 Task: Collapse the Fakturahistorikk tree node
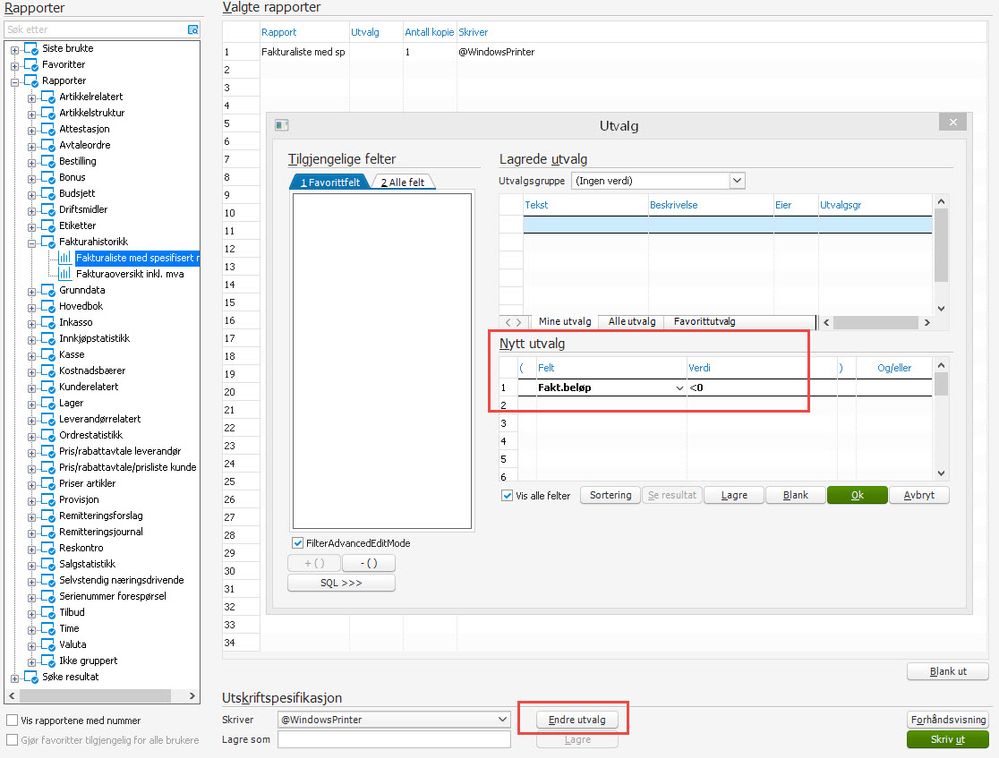(x=31, y=243)
